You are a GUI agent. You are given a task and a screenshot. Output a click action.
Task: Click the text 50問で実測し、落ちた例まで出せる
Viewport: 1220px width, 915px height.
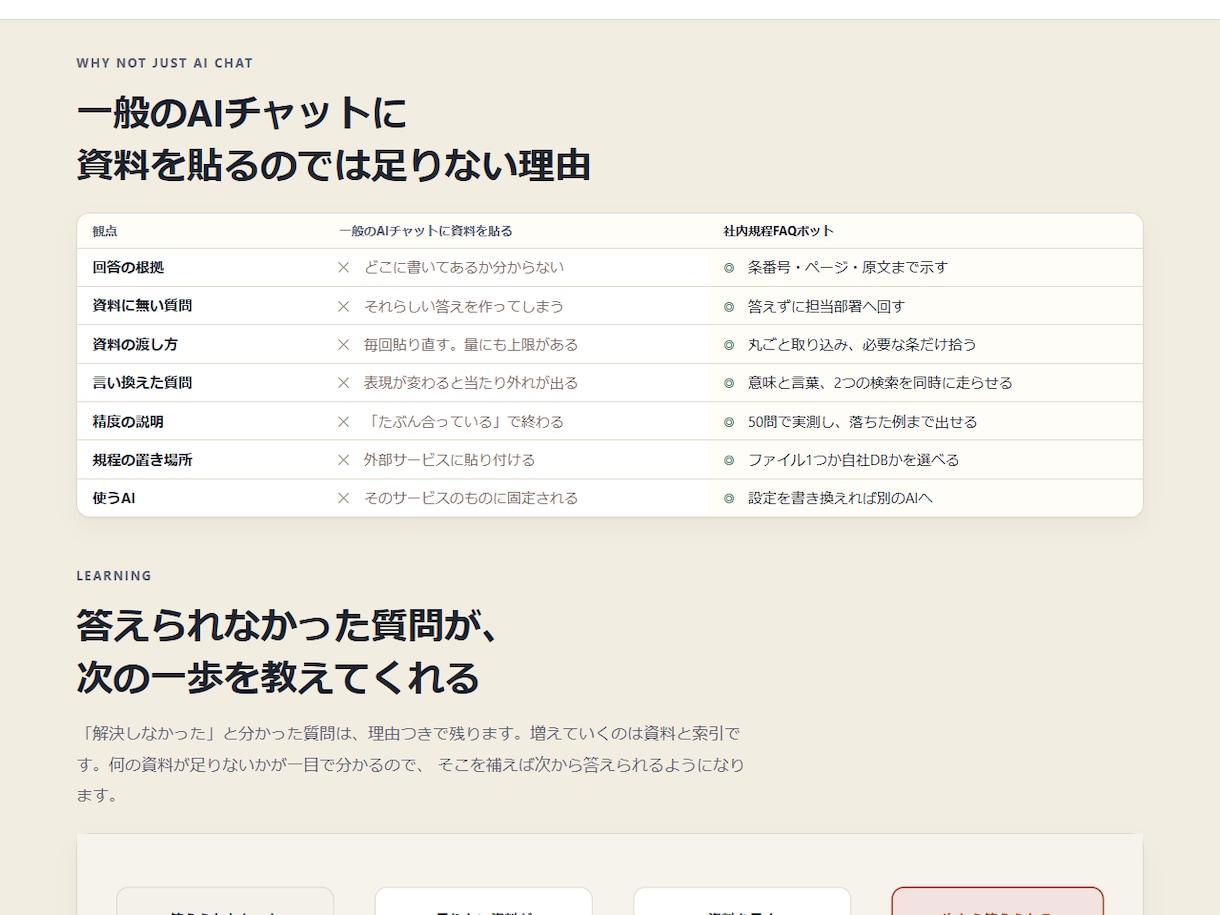863,422
